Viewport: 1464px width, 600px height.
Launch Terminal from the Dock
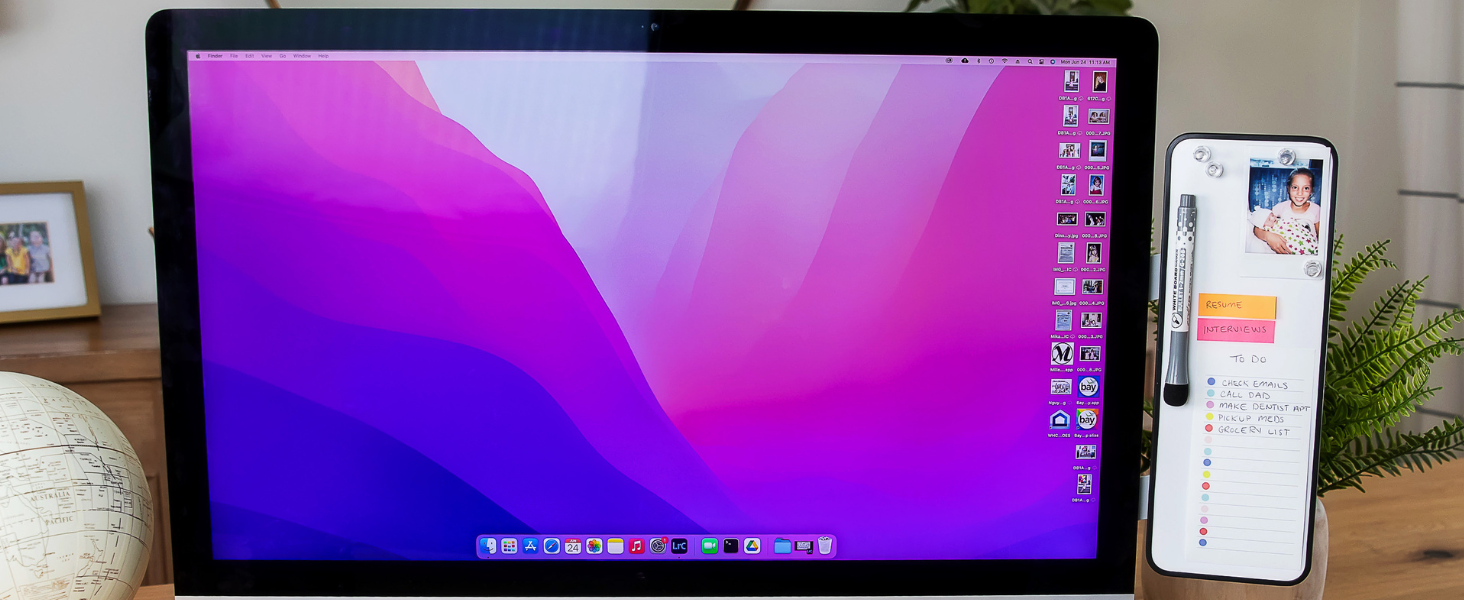[731, 546]
